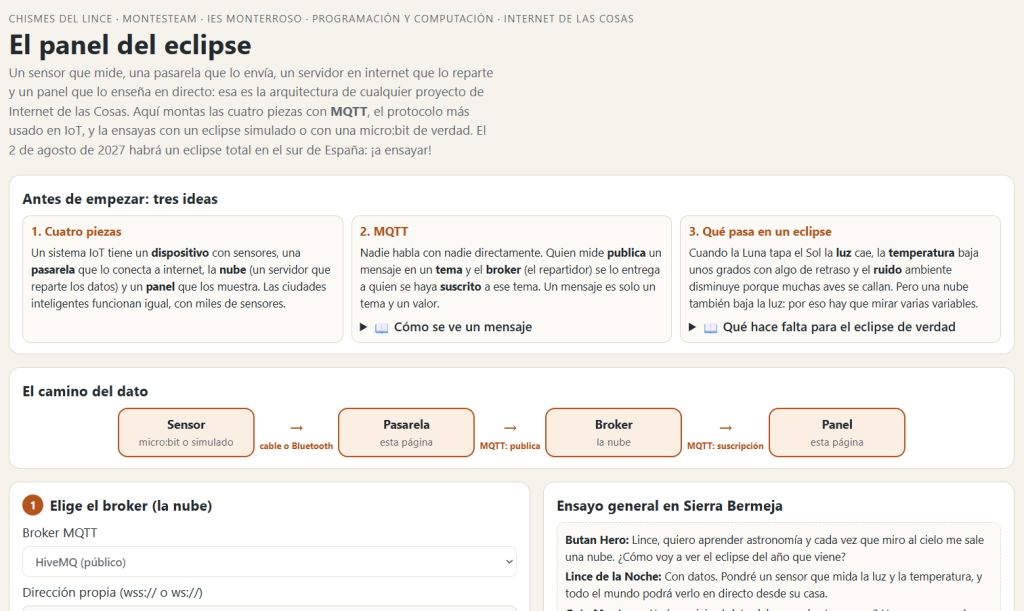Click the 'El camino del dato' heading

click(x=85, y=391)
